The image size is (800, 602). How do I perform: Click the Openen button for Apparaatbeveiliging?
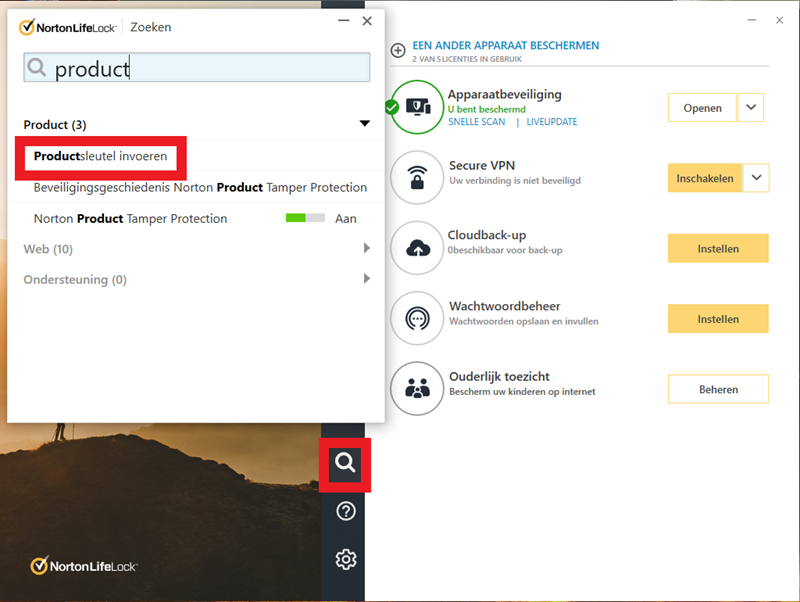coord(702,108)
